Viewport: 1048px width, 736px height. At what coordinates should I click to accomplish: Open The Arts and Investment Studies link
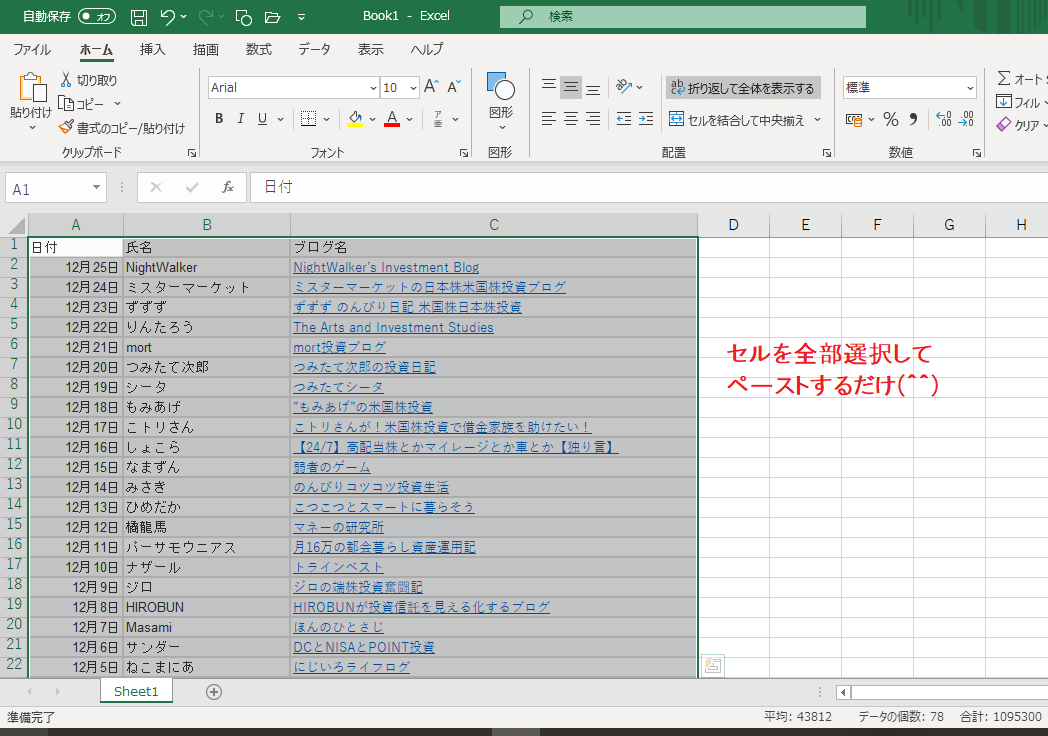[x=393, y=328]
